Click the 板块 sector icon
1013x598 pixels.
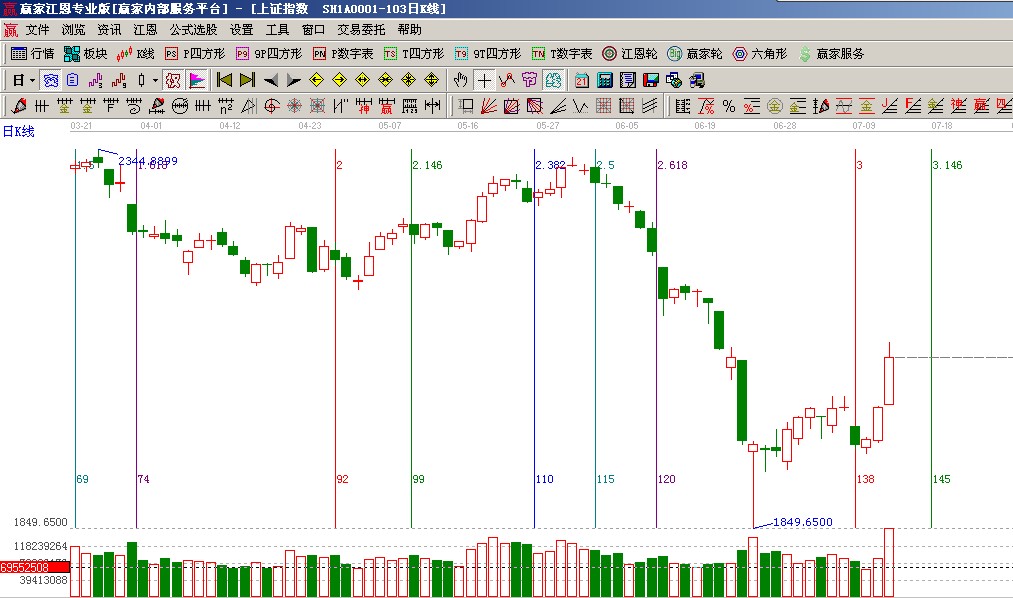[x=72, y=54]
